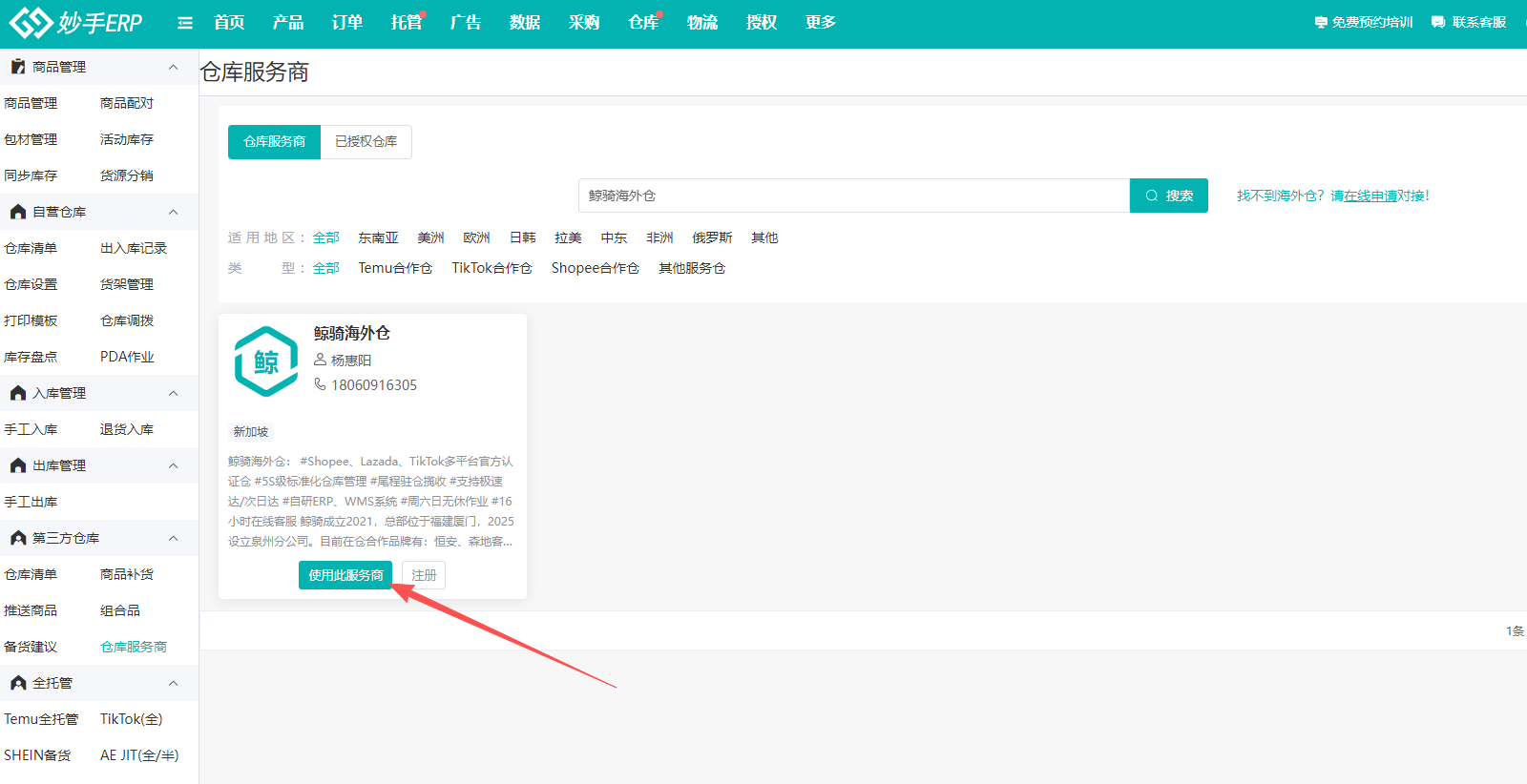
Task: Open 仓库调拨 in the sidebar
Action: tap(127, 320)
